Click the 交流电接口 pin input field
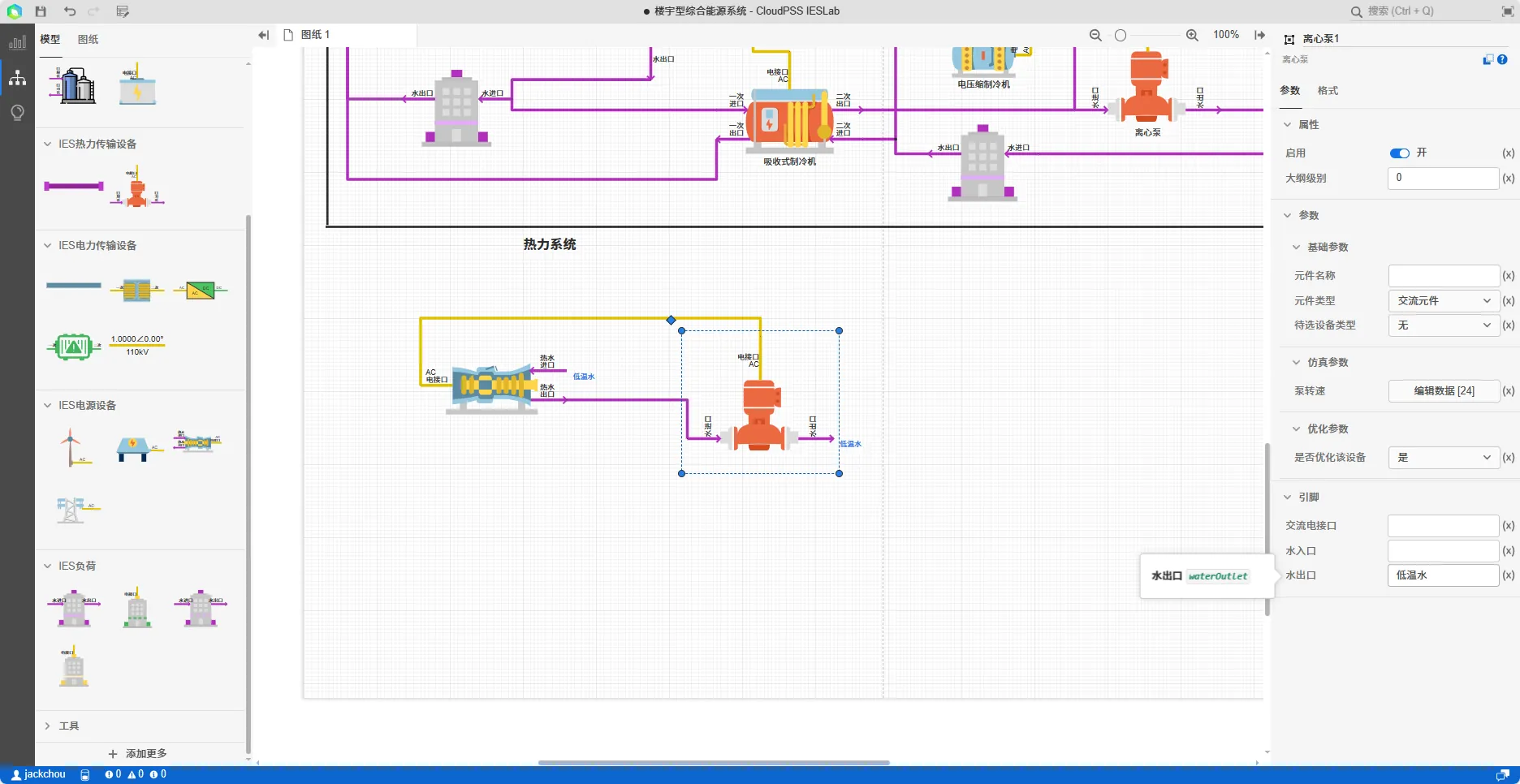 coord(1444,526)
